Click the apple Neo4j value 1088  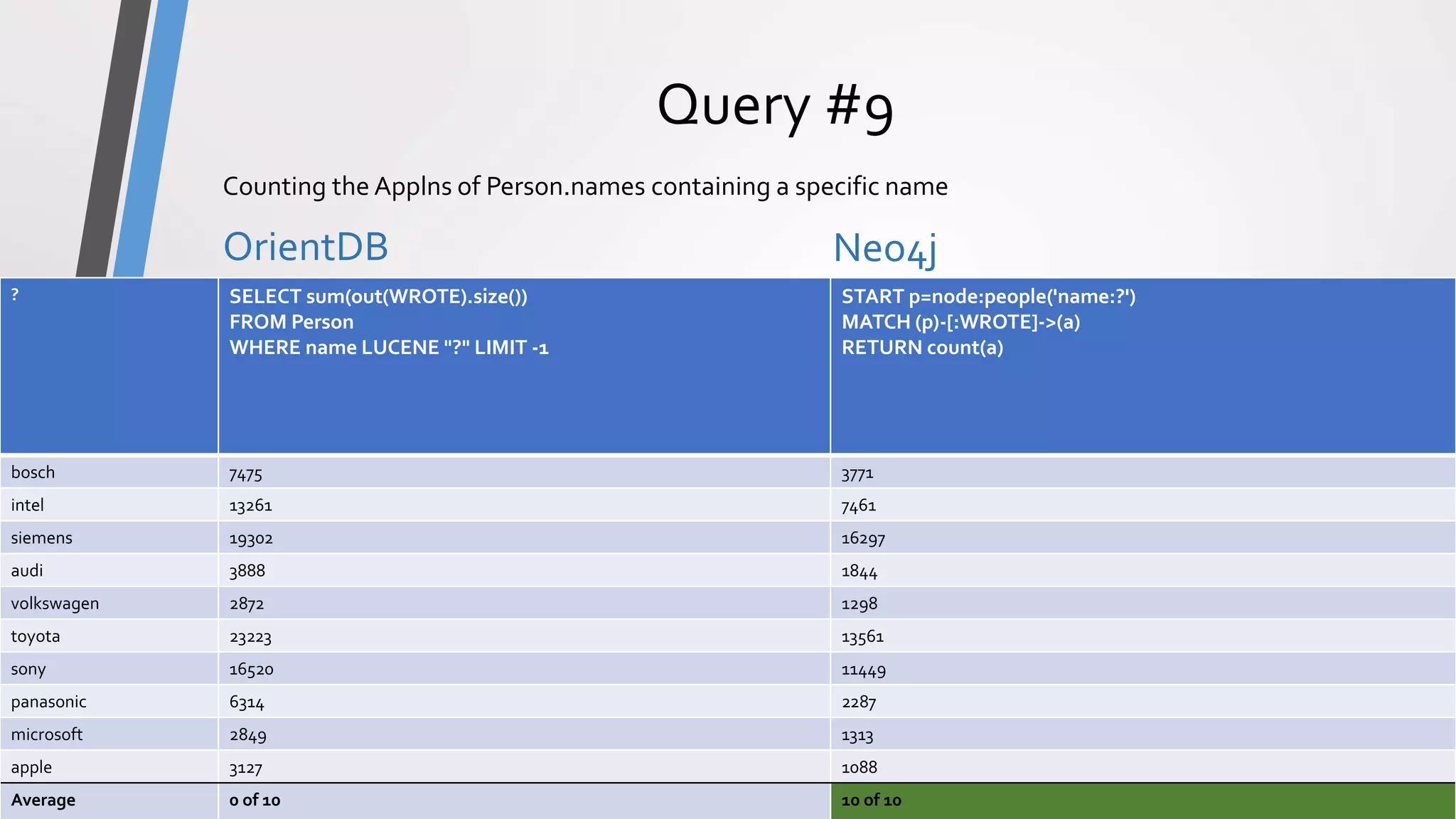click(859, 768)
